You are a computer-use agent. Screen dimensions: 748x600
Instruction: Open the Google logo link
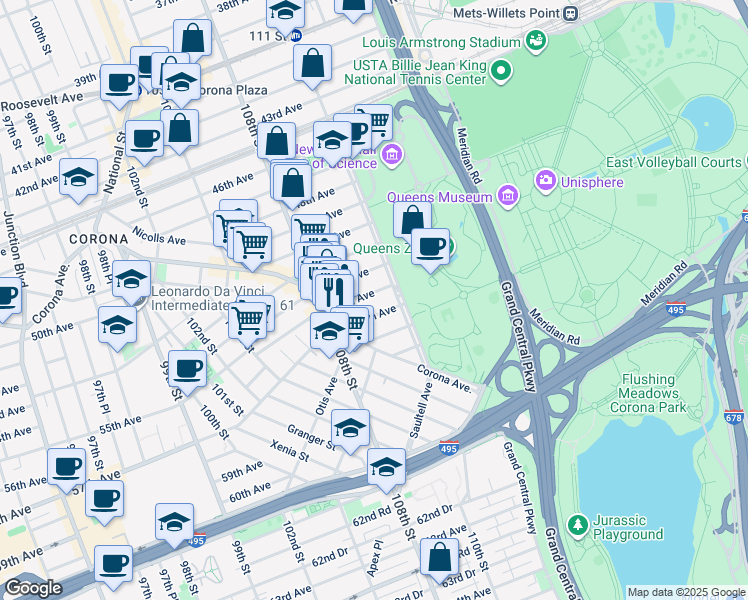(x=33, y=588)
